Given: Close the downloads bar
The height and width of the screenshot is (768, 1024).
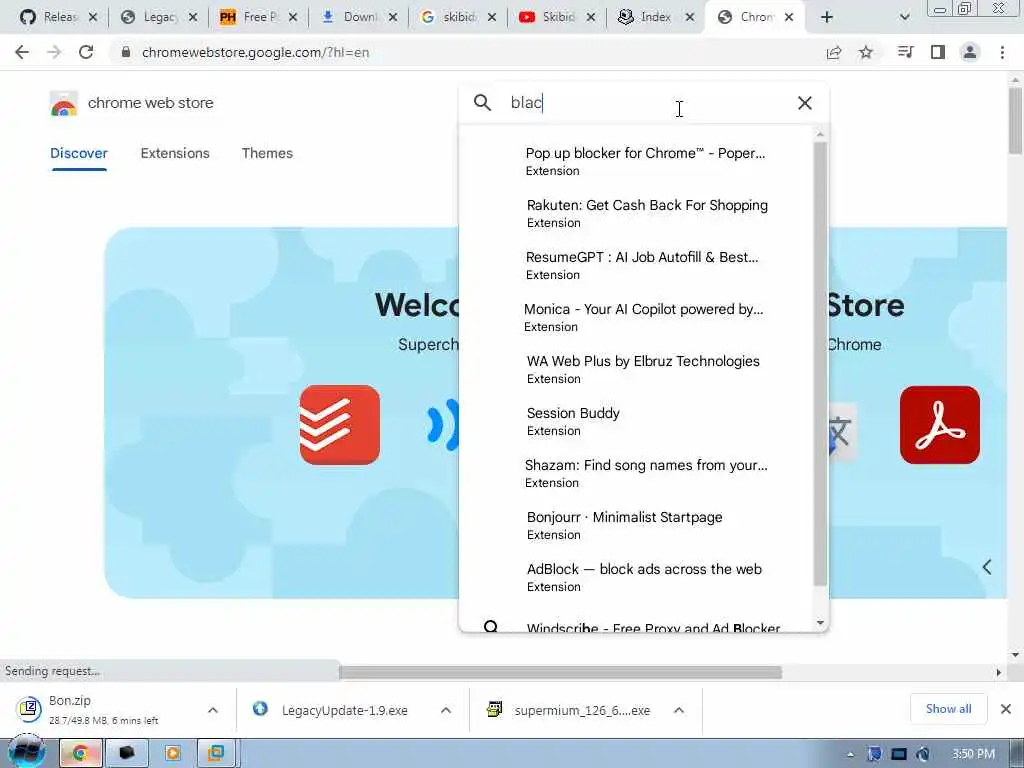Looking at the screenshot, I should coord(1006,709).
